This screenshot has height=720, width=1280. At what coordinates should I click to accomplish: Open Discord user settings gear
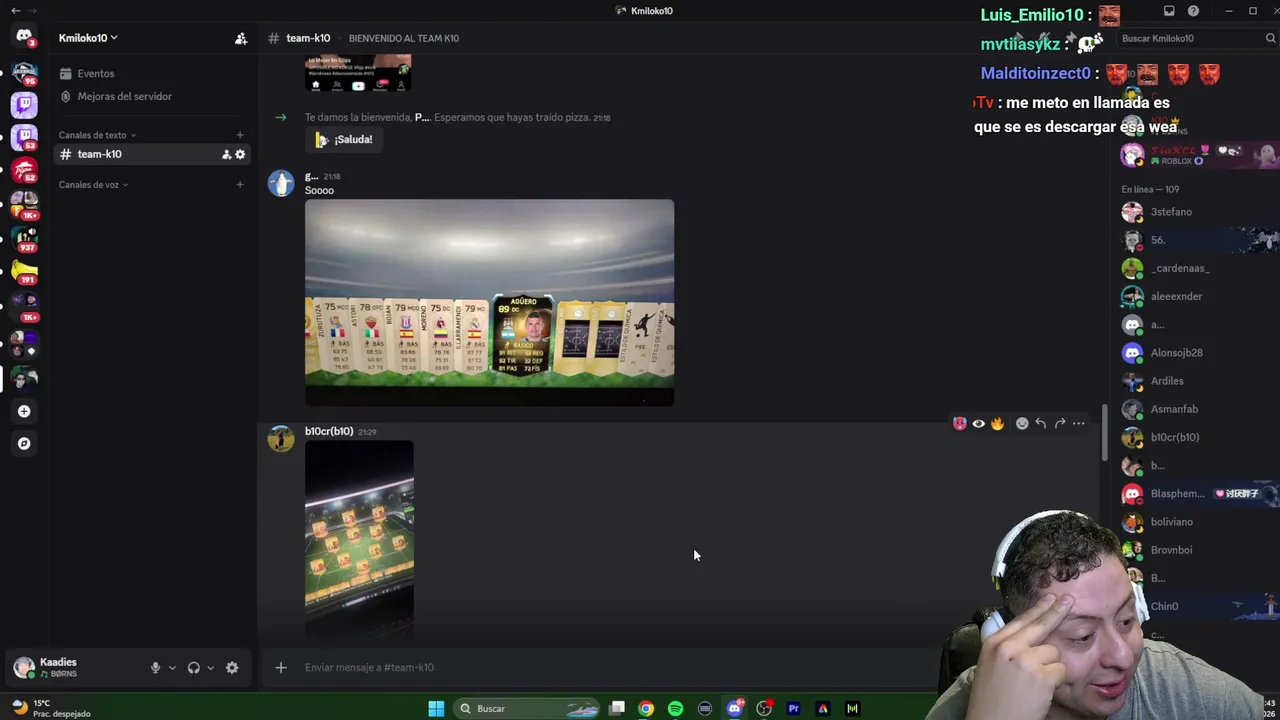click(x=232, y=668)
